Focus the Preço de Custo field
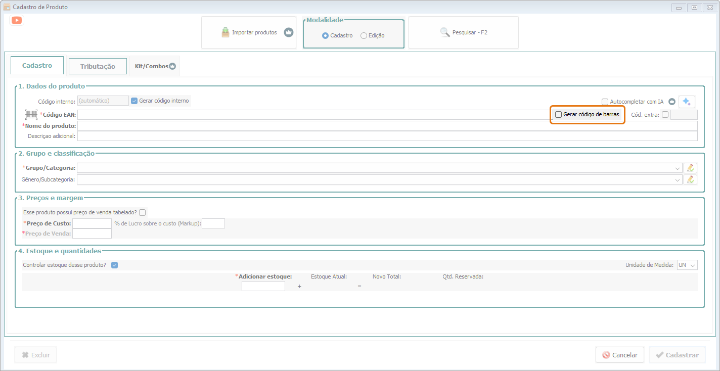 (92, 223)
